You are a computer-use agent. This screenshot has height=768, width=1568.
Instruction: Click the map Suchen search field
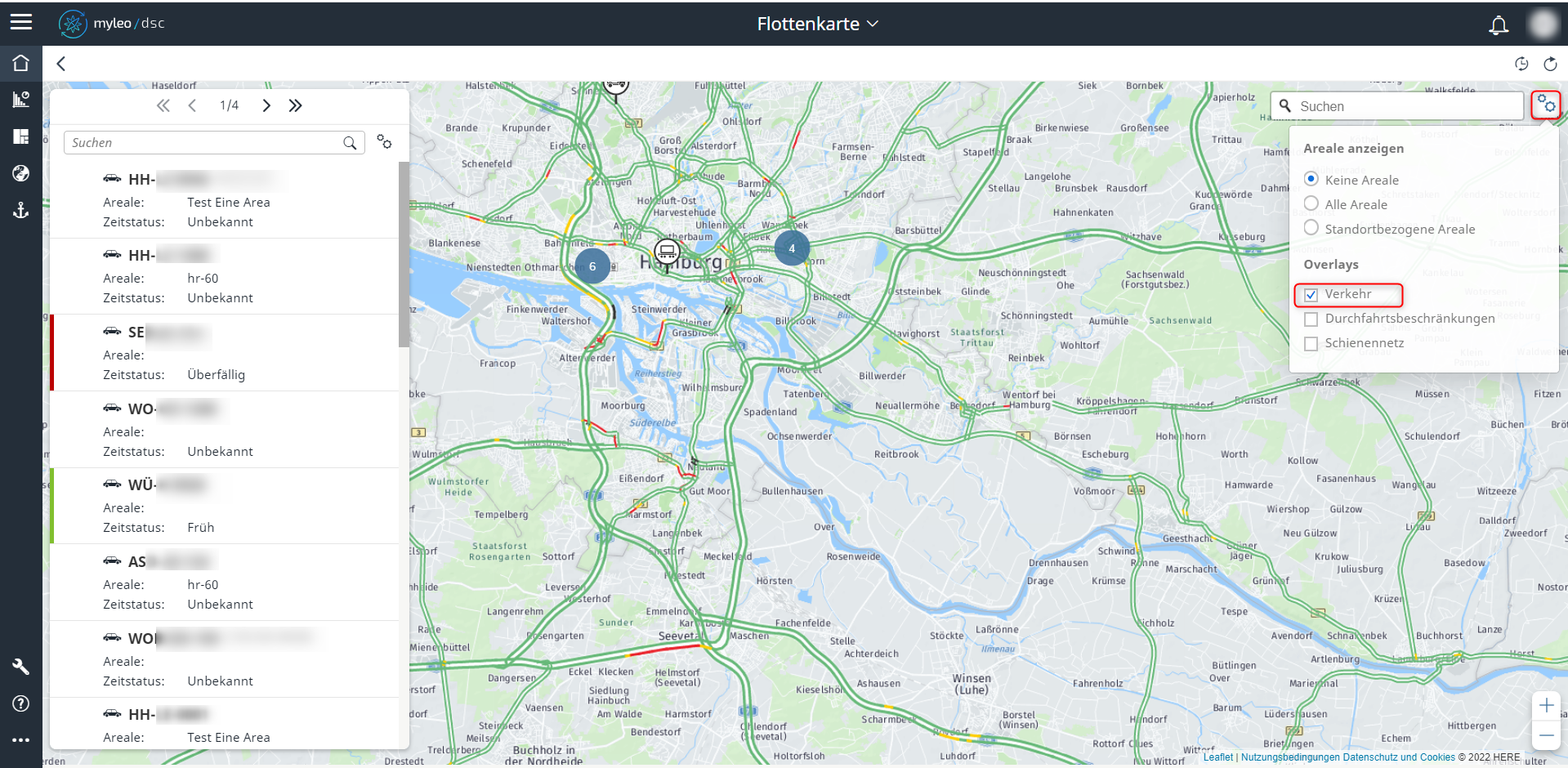[1397, 106]
